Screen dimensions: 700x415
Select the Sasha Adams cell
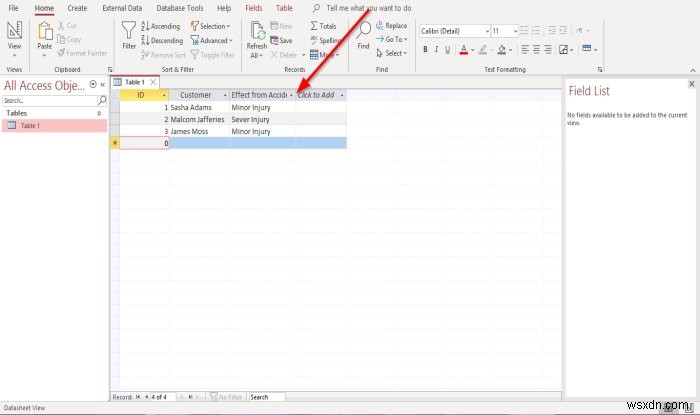click(199, 108)
